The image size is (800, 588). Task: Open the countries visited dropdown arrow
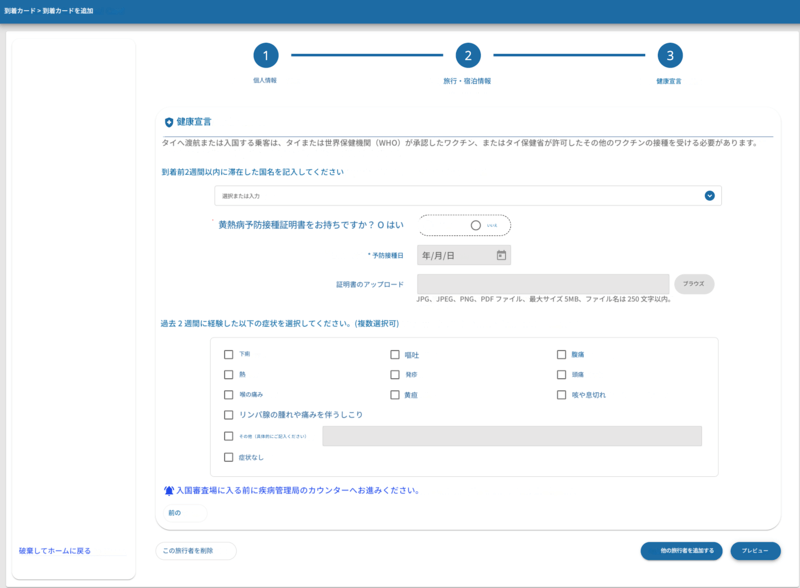[709, 195]
